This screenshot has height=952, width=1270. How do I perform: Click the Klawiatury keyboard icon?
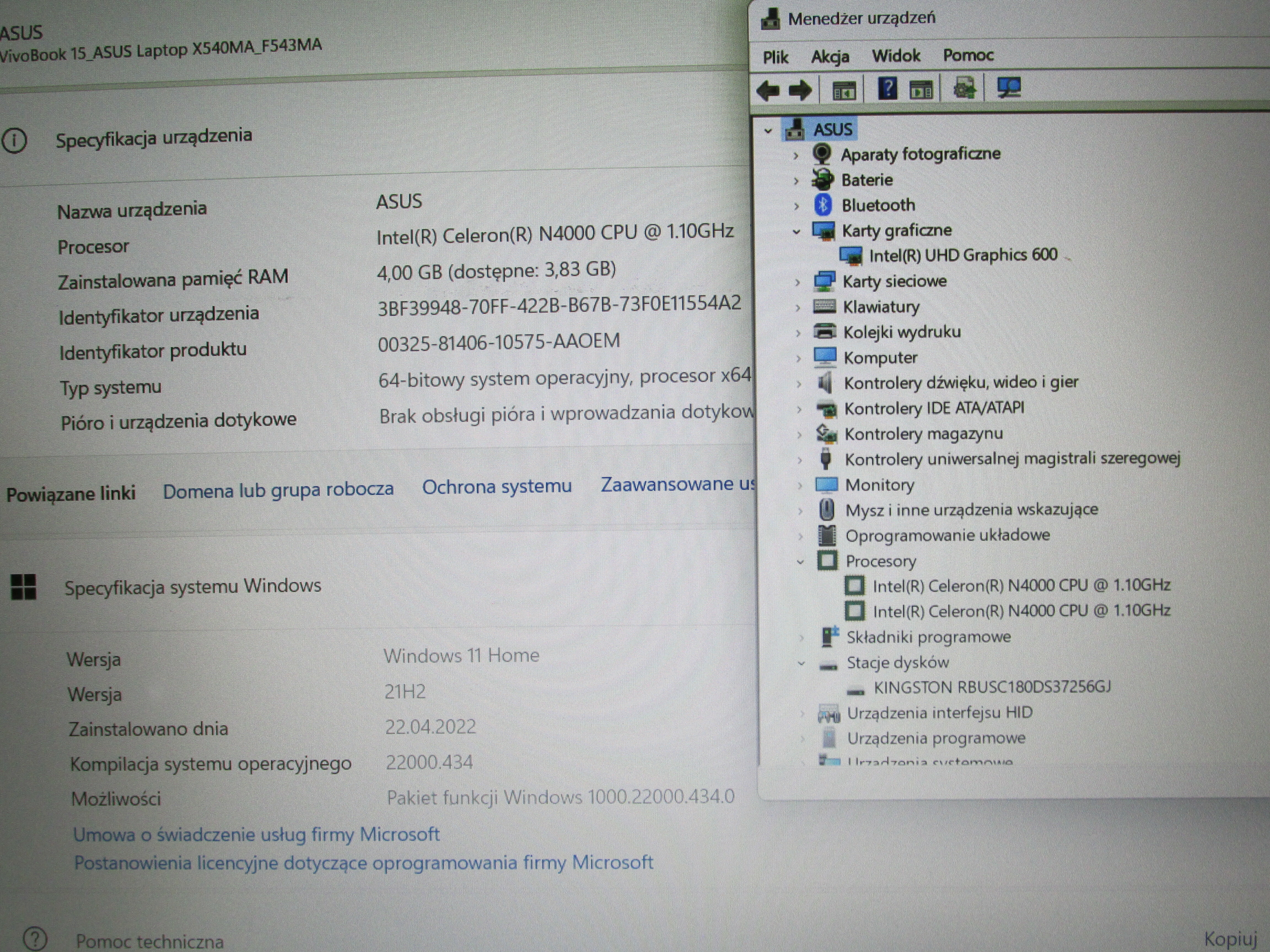(824, 306)
